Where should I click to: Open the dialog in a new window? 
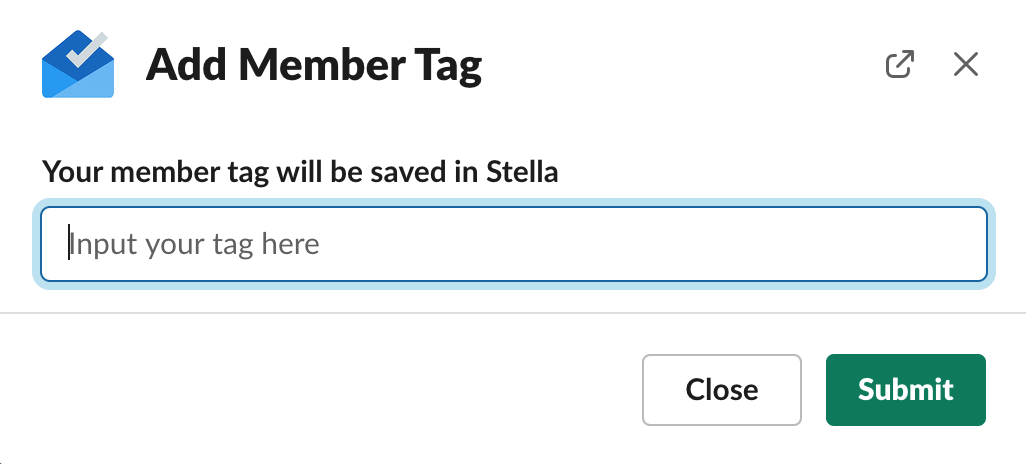click(x=900, y=64)
